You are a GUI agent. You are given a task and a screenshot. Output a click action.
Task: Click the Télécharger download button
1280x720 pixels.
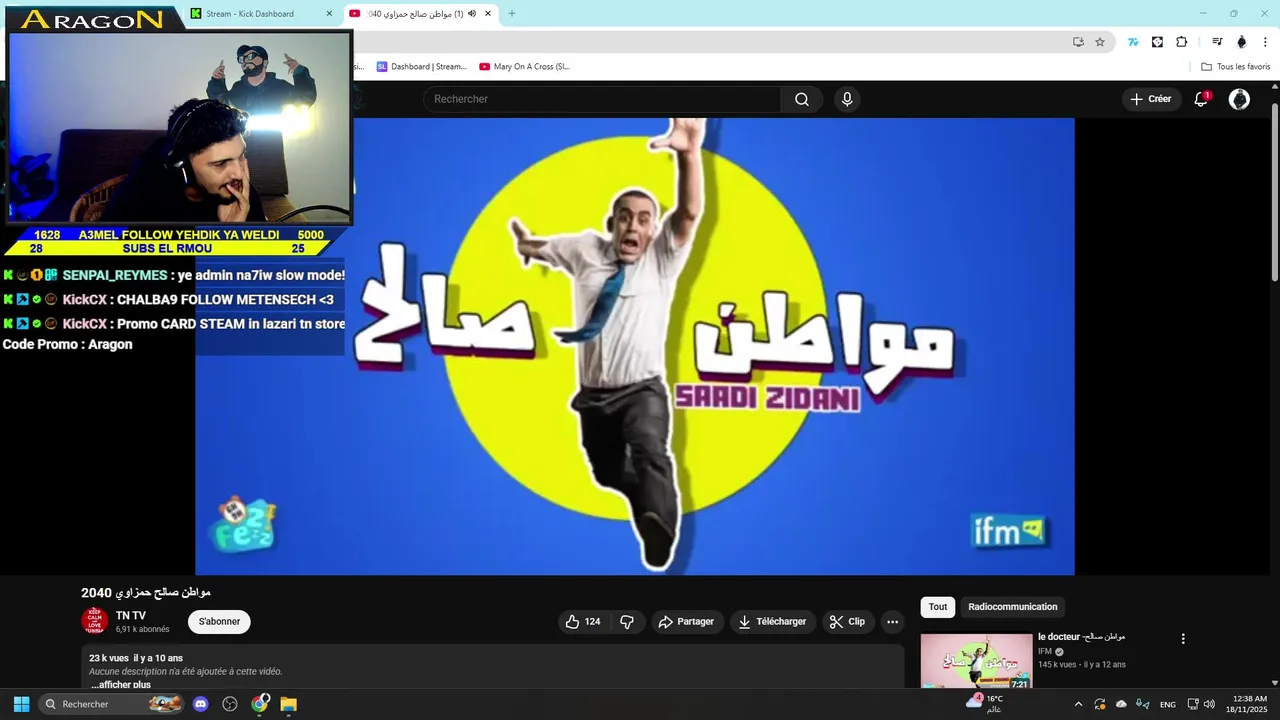click(x=772, y=622)
